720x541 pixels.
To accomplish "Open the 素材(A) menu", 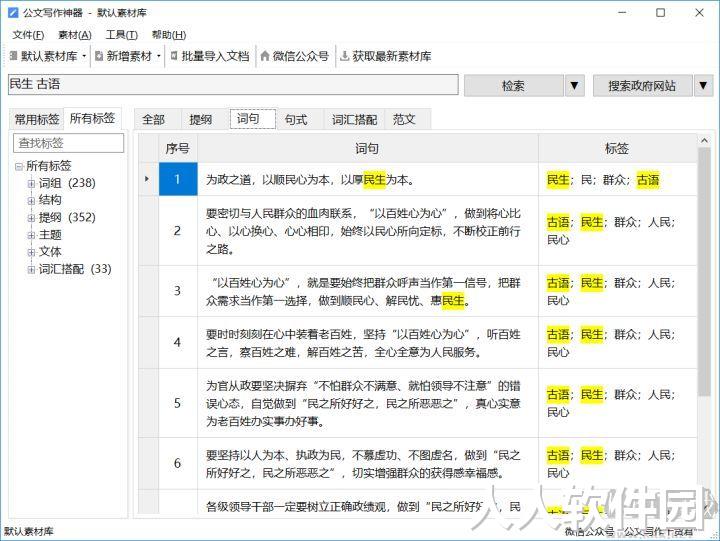I will click(75, 35).
